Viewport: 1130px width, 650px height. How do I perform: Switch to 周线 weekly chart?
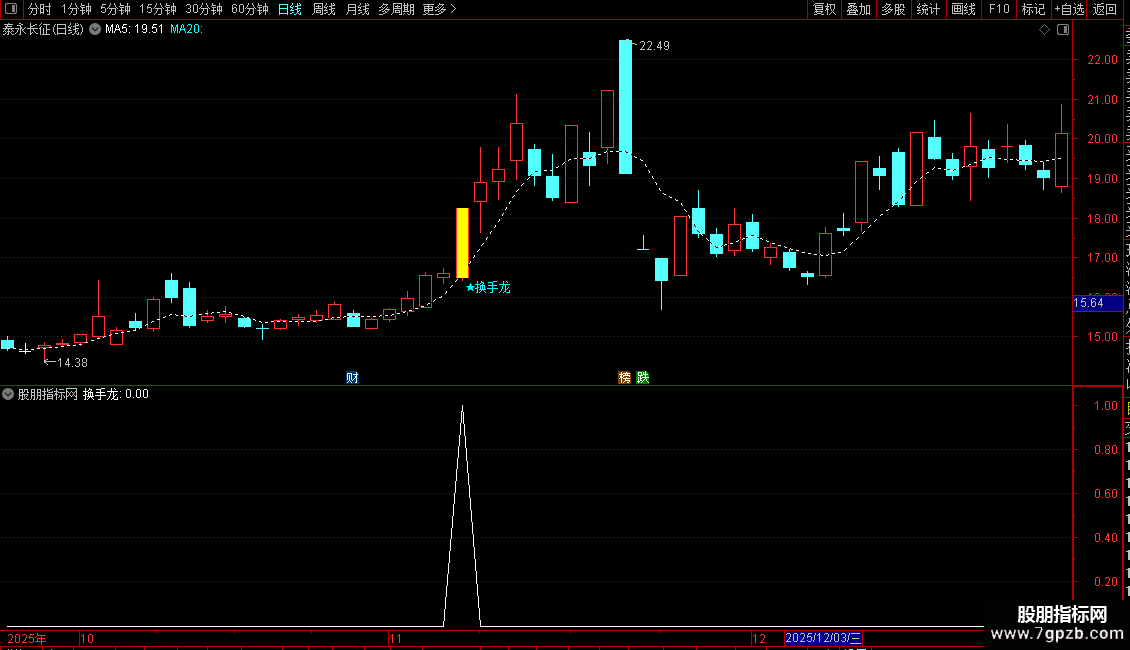(324, 9)
